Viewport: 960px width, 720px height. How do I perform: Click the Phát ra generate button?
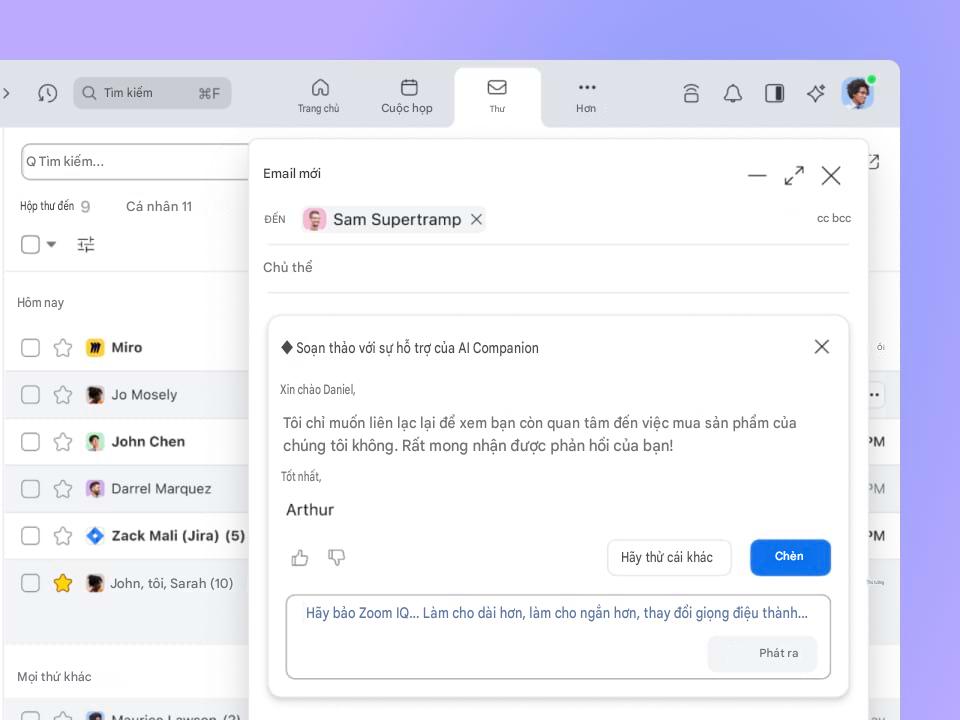(762, 653)
